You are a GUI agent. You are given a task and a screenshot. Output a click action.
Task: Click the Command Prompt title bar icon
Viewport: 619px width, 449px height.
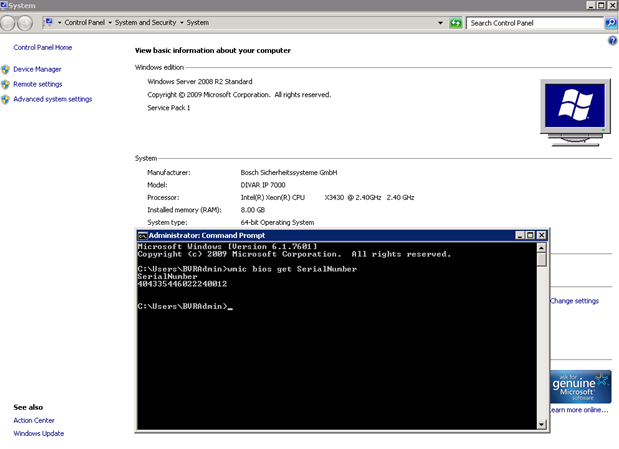click(142, 234)
